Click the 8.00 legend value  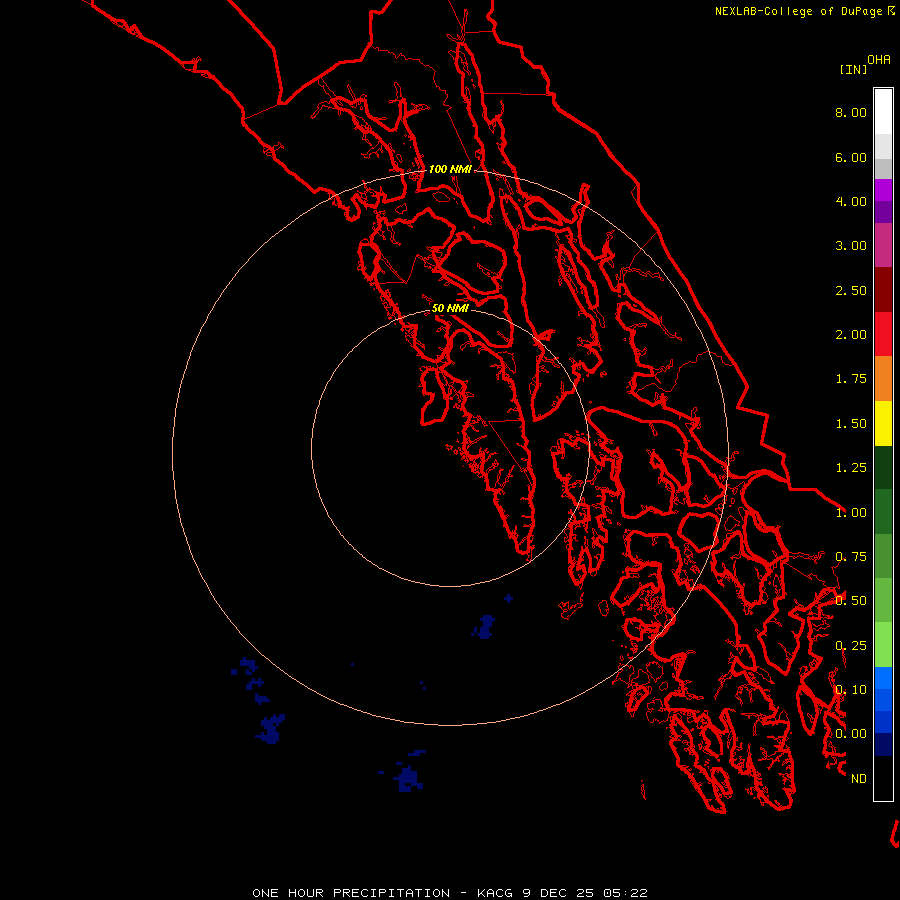click(x=851, y=112)
